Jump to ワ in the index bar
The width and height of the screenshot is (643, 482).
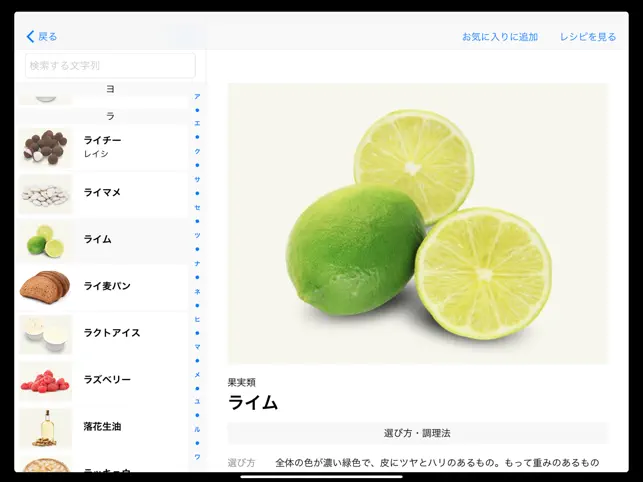click(197, 457)
